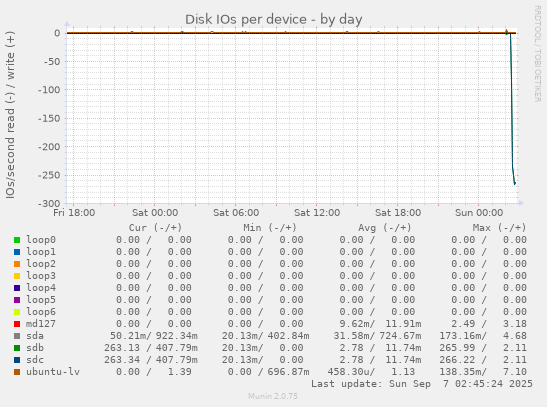Click the sdb current read value 263.13
The height and width of the screenshot is (407, 547).
click(x=122, y=348)
